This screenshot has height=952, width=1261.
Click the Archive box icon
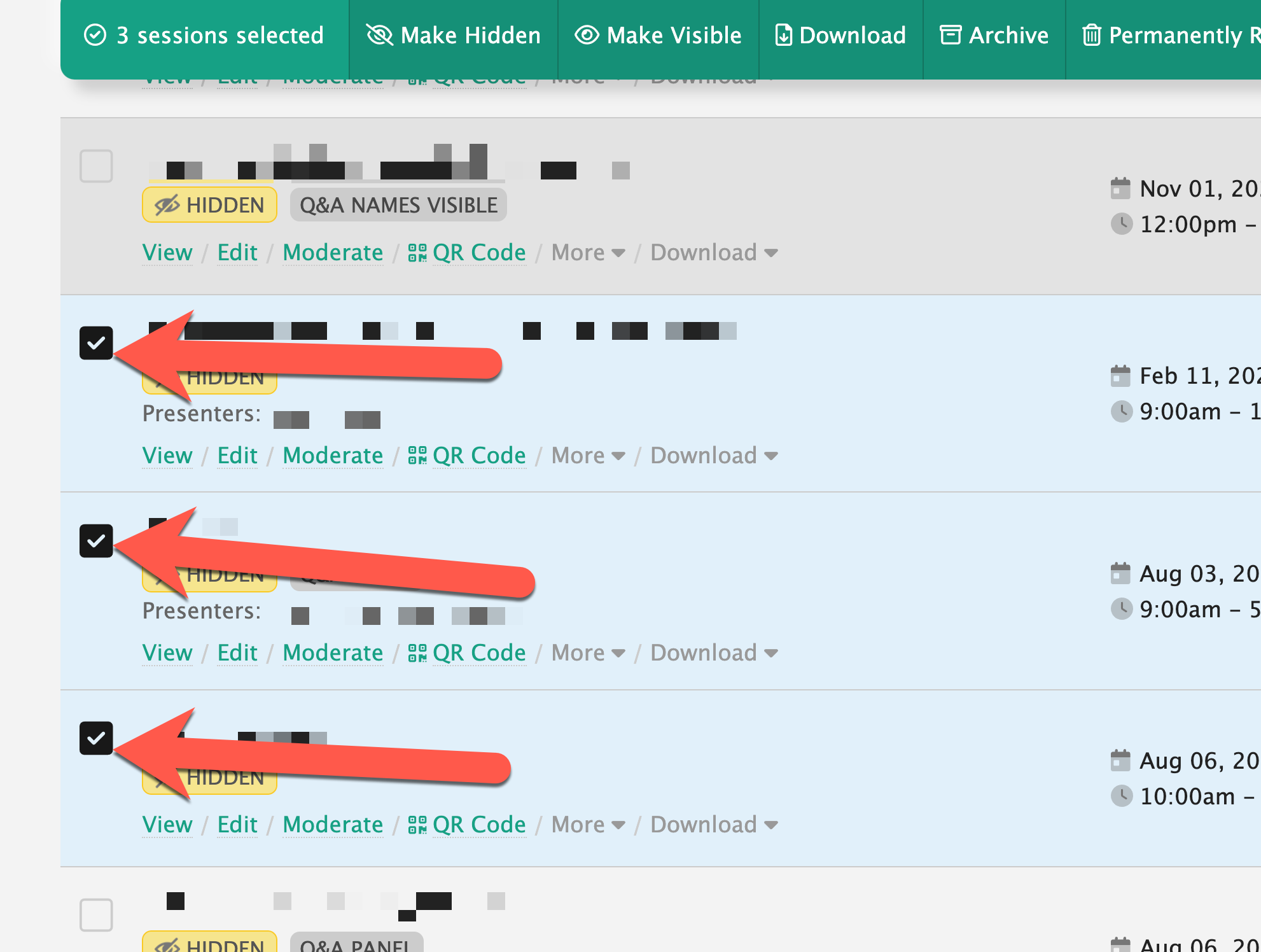pyautogui.click(x=951, y=35)
